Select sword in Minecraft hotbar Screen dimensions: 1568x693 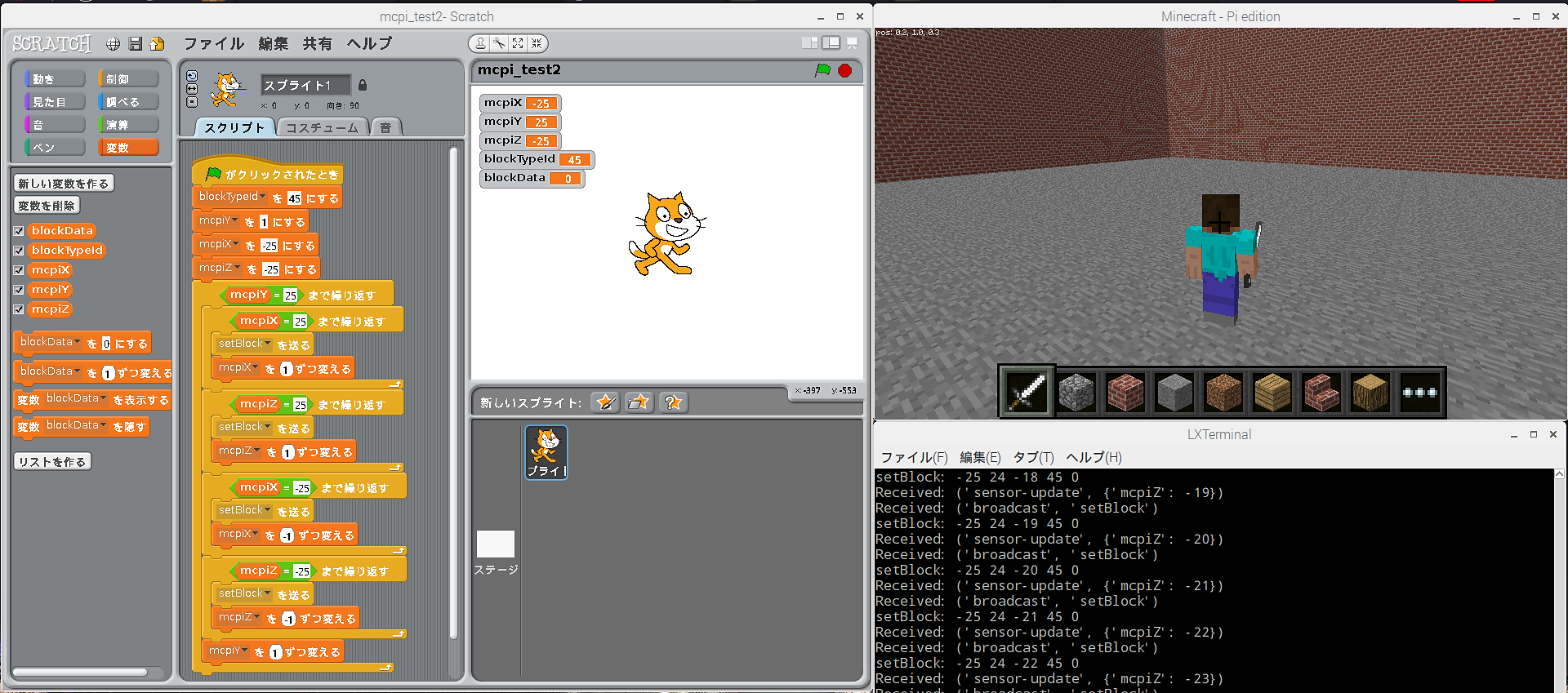click(x=1027, y=393)
